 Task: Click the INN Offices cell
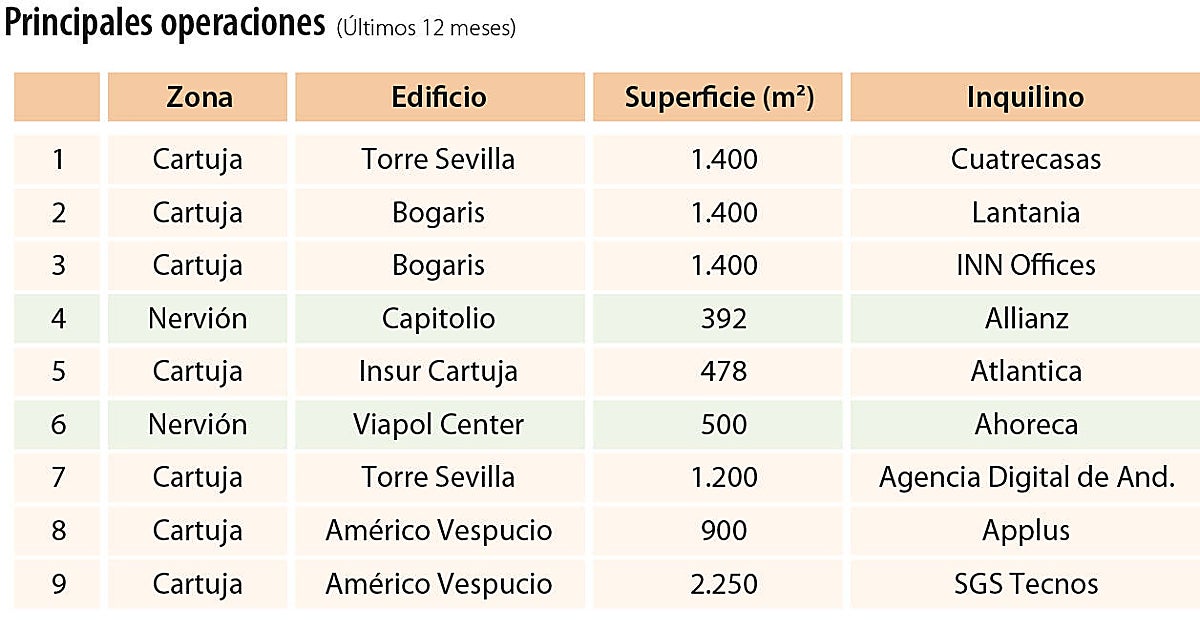click(x=1025, y=265)
